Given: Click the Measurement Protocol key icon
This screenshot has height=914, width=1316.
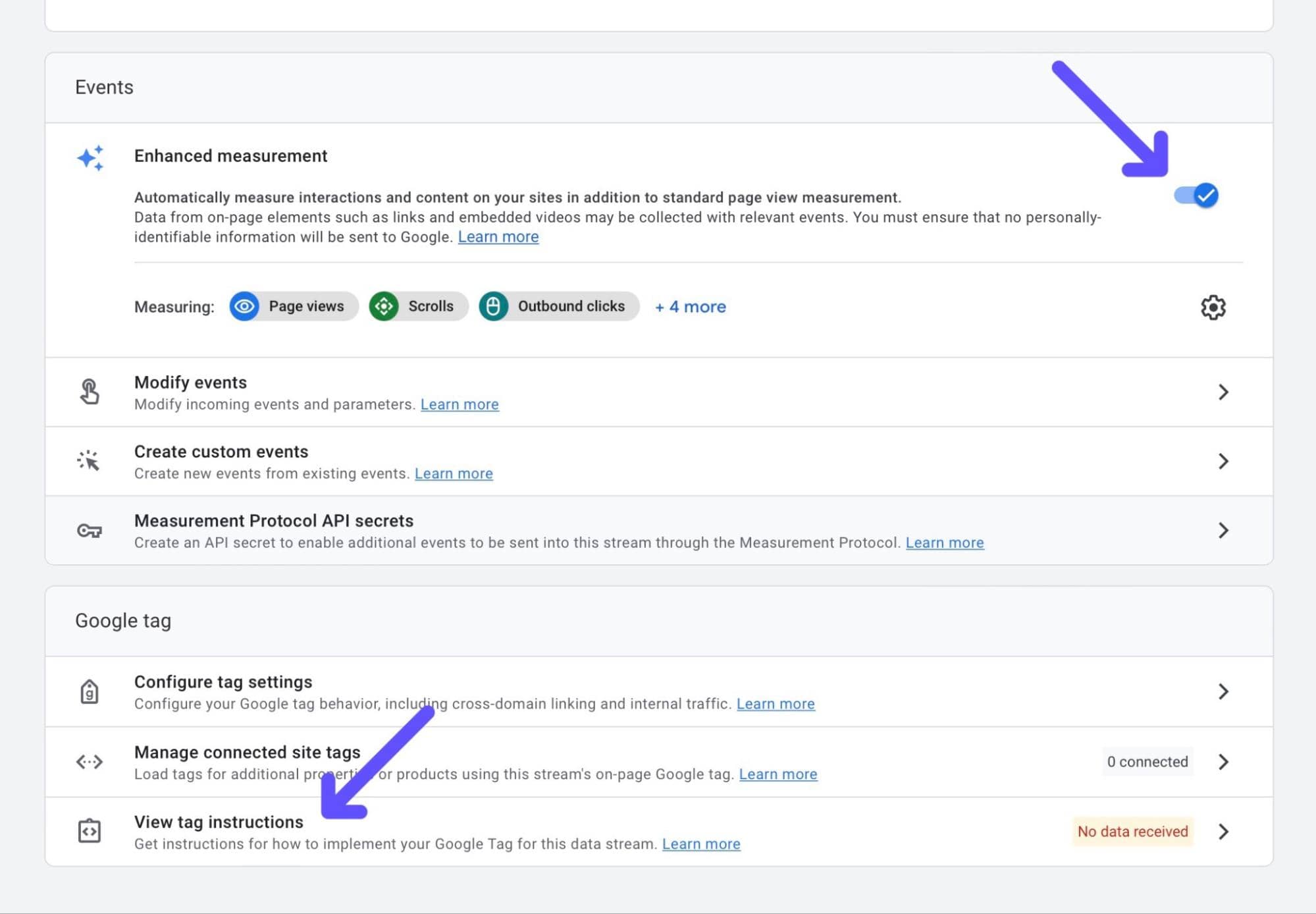Looking at the screenshot, I should click(90, 531).
